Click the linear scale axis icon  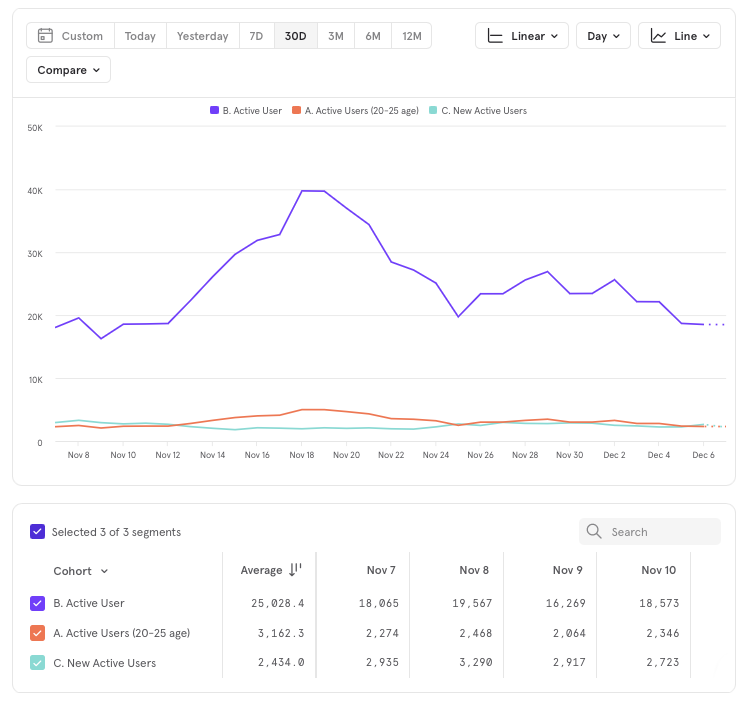coord(495,36)
